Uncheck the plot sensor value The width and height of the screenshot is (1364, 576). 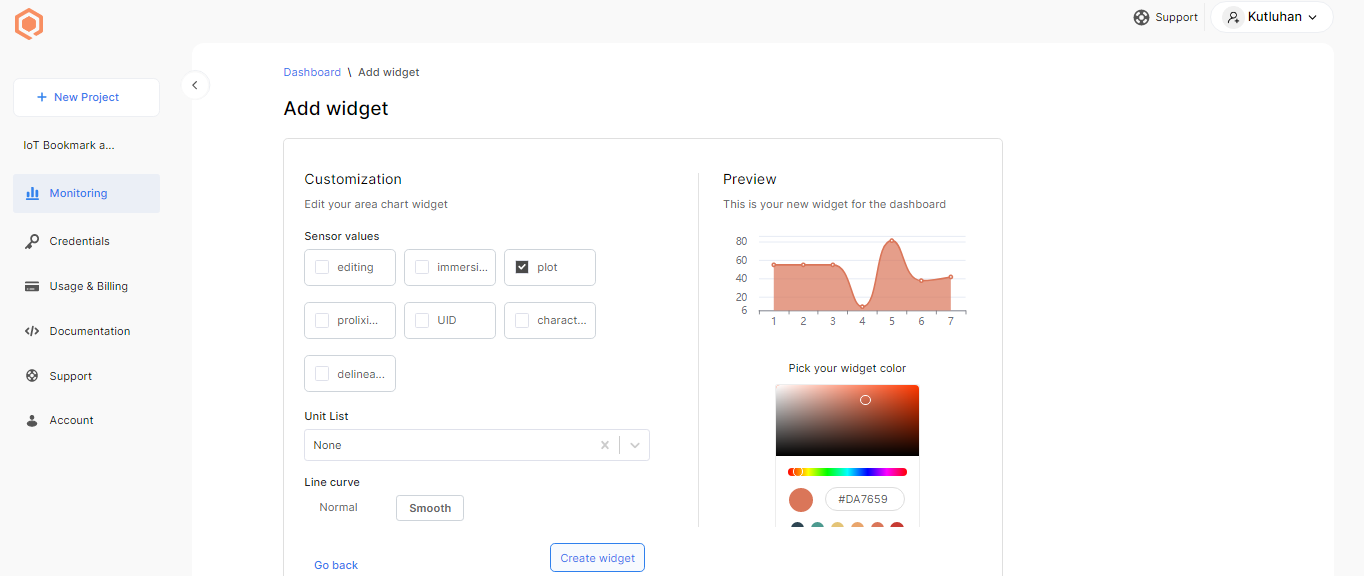click(x=521, y=266)
